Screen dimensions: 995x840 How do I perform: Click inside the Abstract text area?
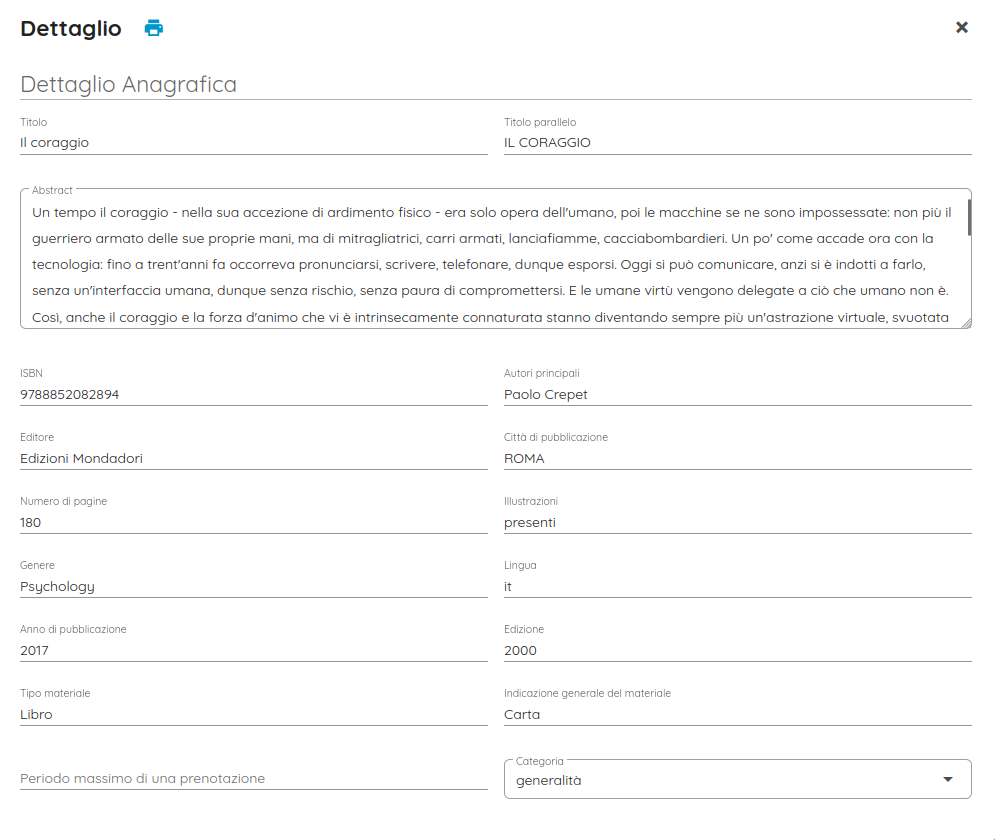[495, 265]
